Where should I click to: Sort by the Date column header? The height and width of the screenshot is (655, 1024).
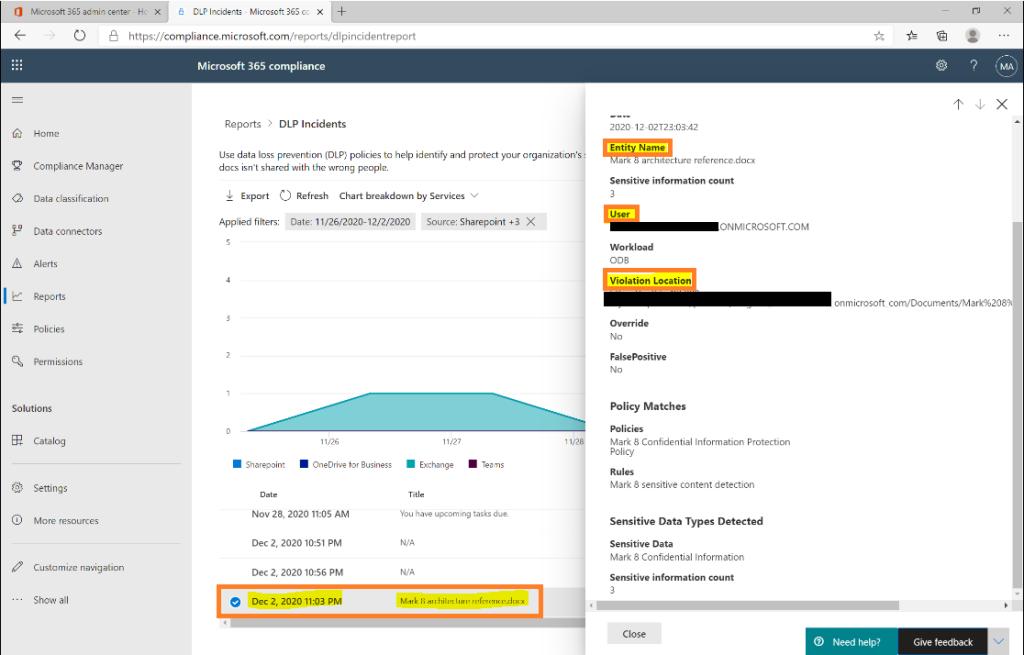[268, 494]
